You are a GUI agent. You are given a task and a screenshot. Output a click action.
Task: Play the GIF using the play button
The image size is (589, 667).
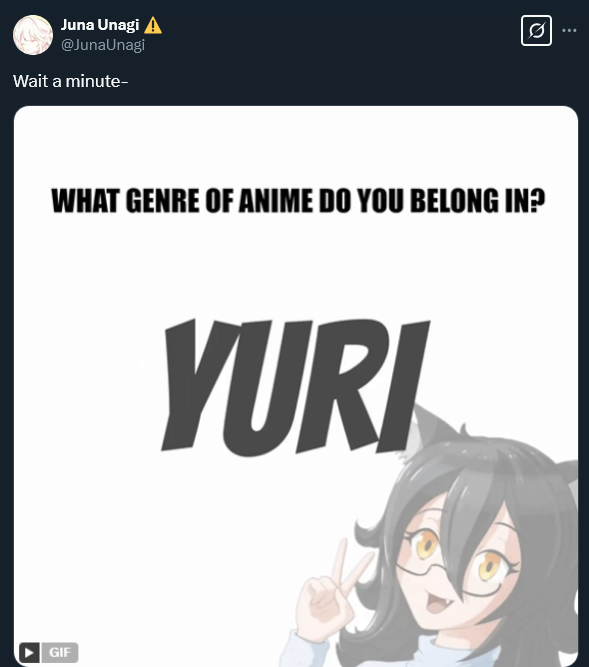tap(29, 652)
